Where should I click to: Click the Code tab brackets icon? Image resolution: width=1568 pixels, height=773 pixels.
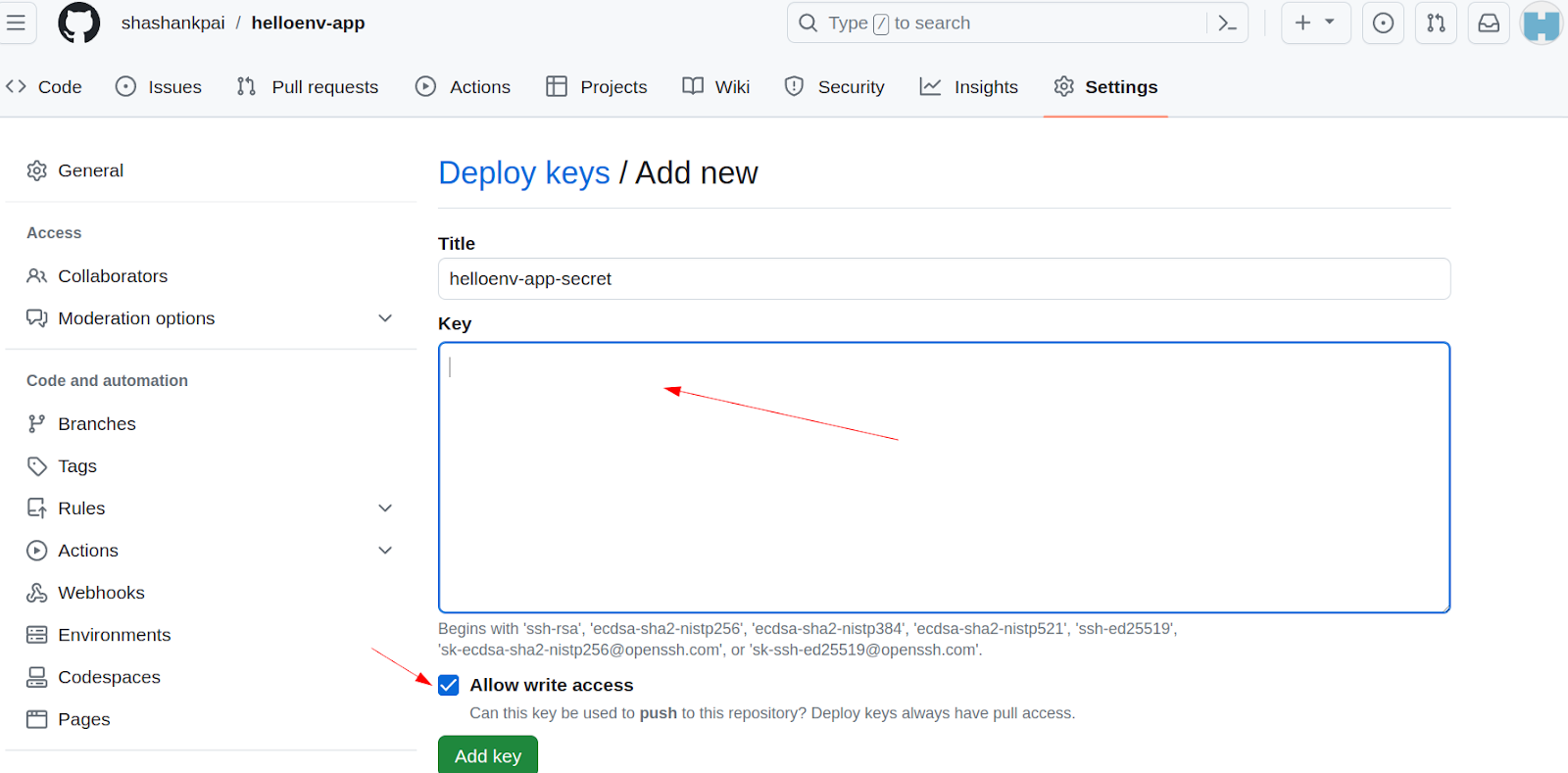16,86
